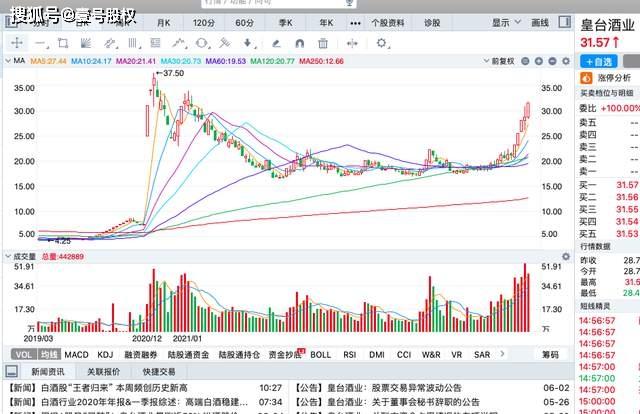640x414 pixels.
Task: Select the polyline wave drawing tool
Action: pos(179,43)
